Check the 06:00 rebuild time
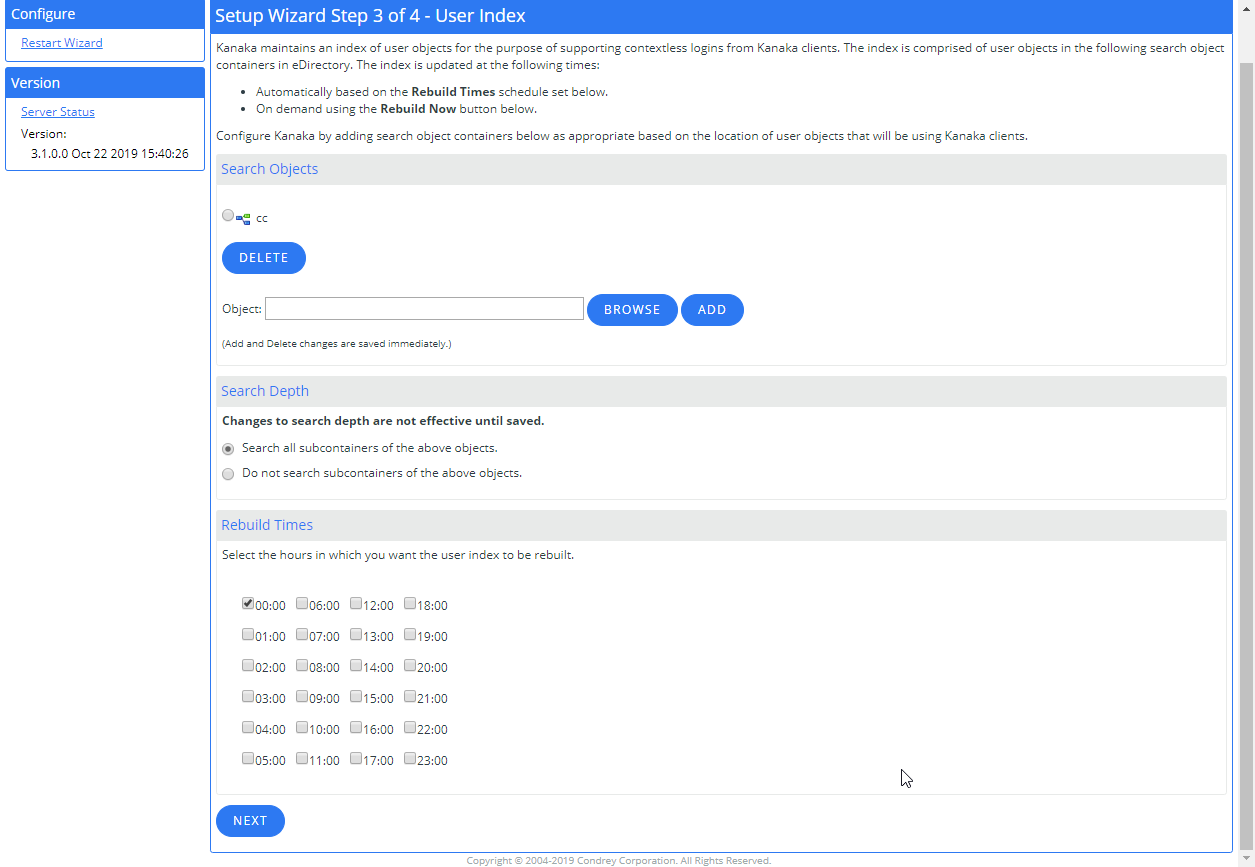 click(302, 603)
